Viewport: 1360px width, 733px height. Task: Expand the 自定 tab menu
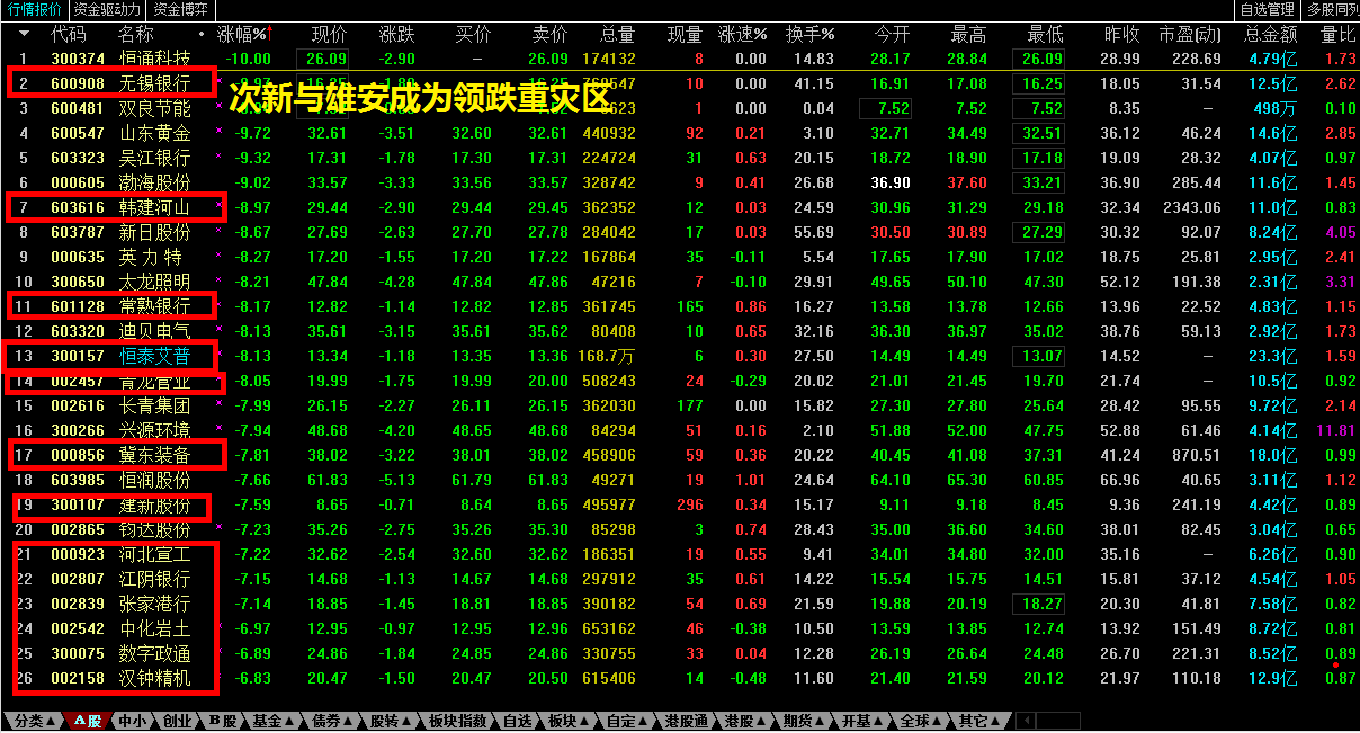pyautogui.click(x=627, y=721)
